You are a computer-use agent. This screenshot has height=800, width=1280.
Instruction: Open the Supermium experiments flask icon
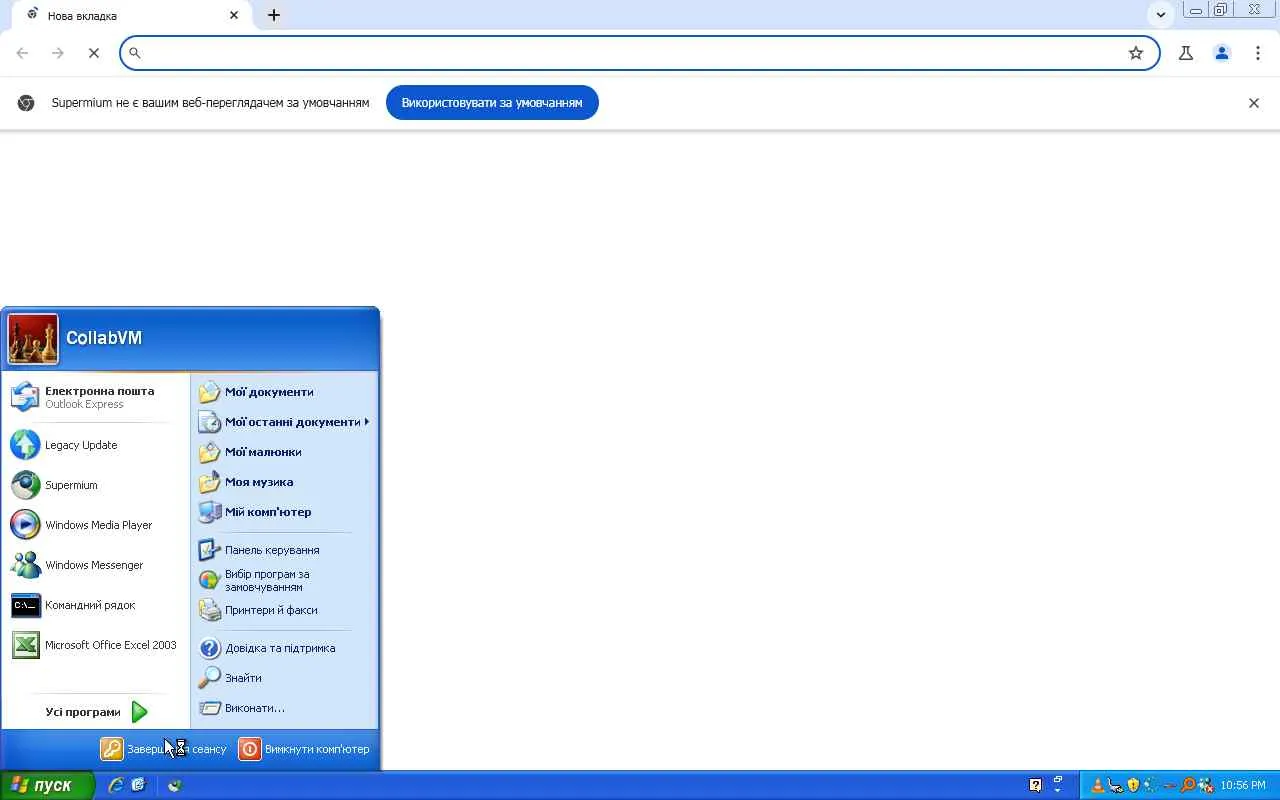[1186, 53]
